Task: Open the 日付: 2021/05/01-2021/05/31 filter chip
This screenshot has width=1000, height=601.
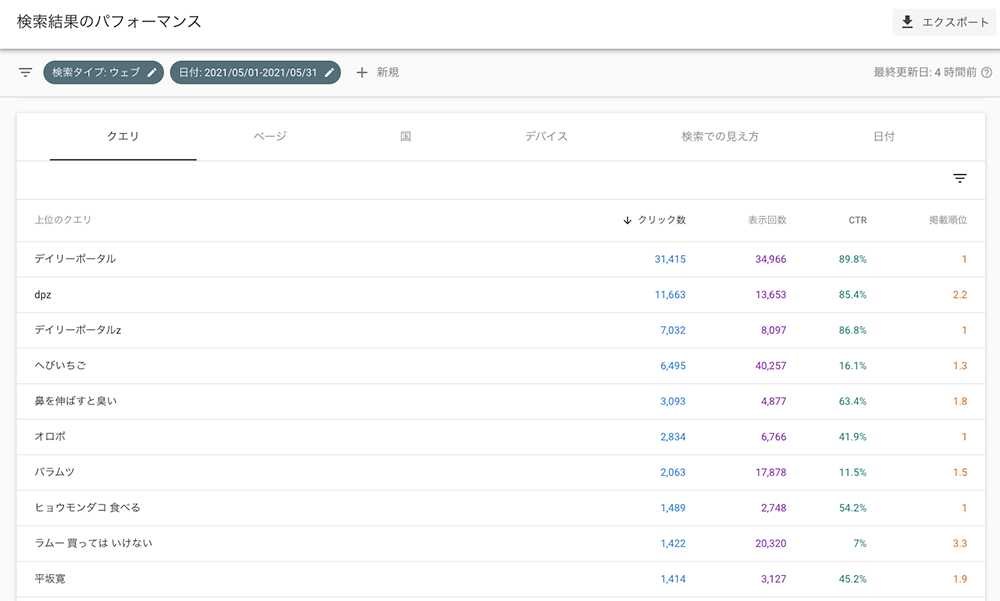Action: click(x=255, y=73)
